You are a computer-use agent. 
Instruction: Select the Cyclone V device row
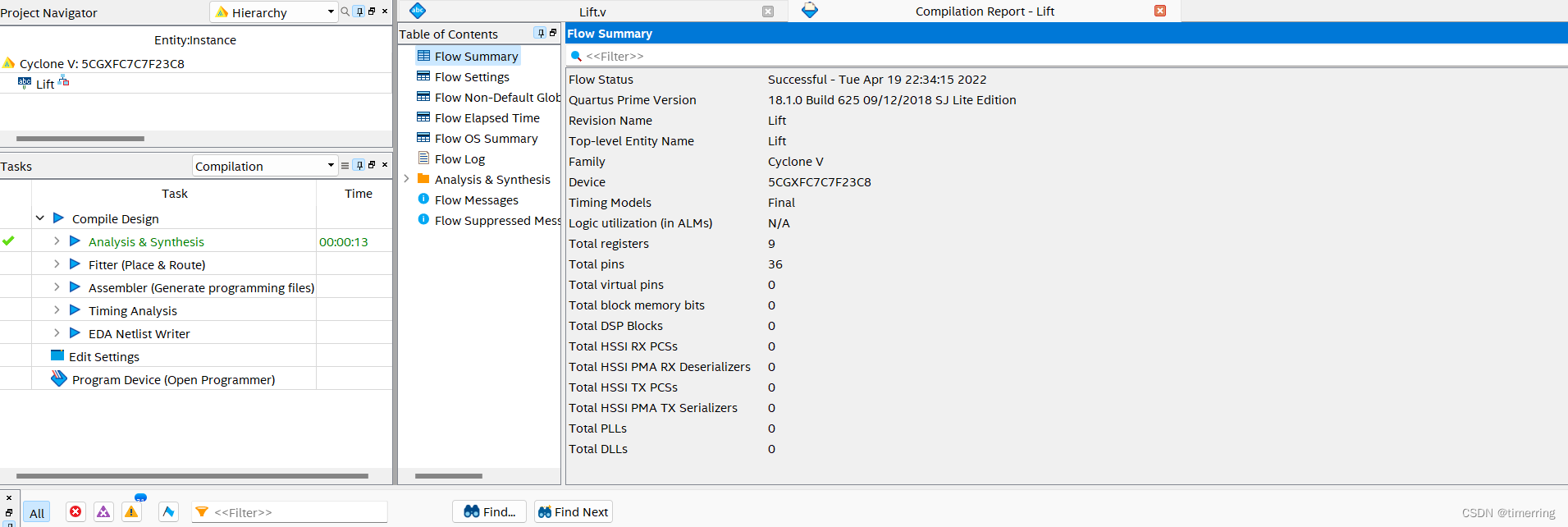point(102,63)
